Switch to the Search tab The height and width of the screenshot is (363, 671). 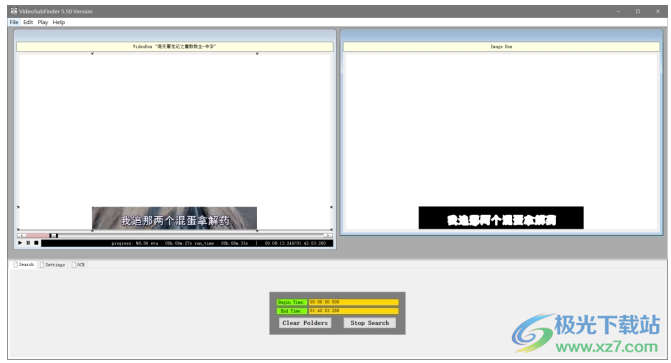coord(24,265)
